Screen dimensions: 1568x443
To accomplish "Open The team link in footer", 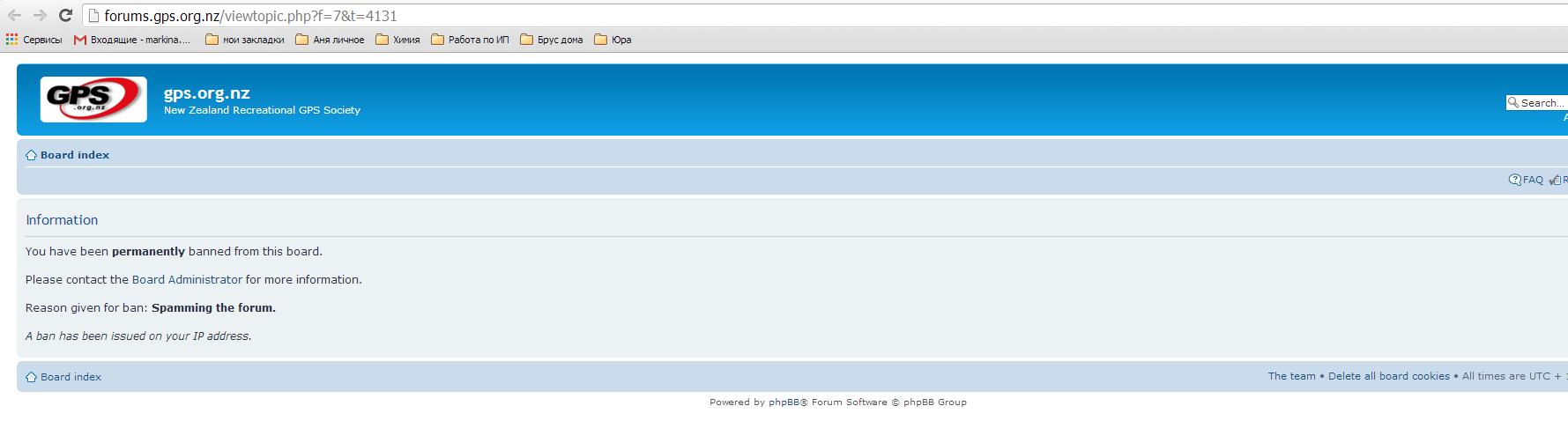I will tap(1291, 376).
